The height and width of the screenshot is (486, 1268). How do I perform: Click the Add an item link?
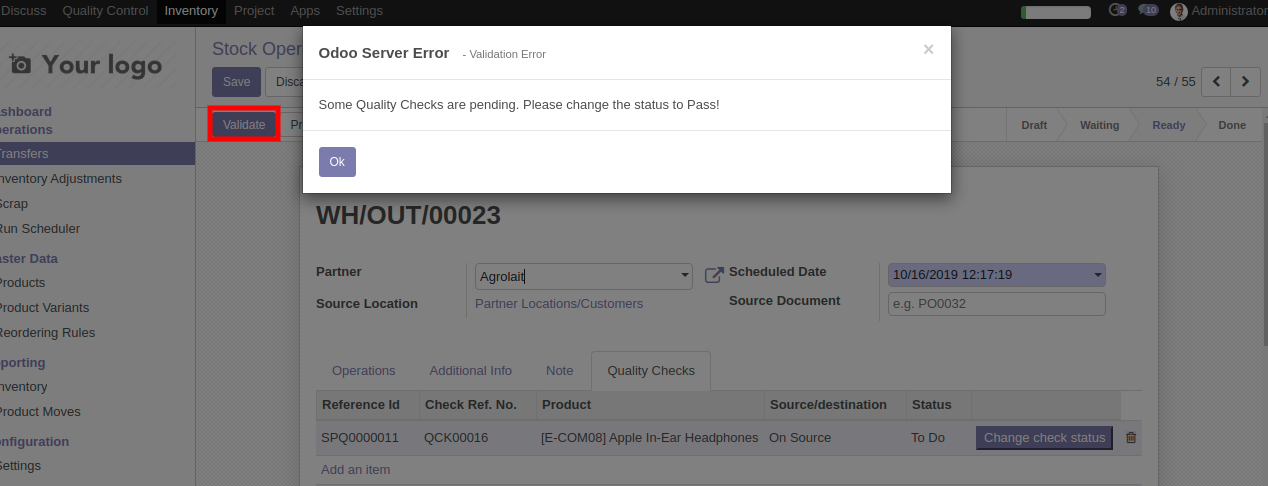pos(355,470)
